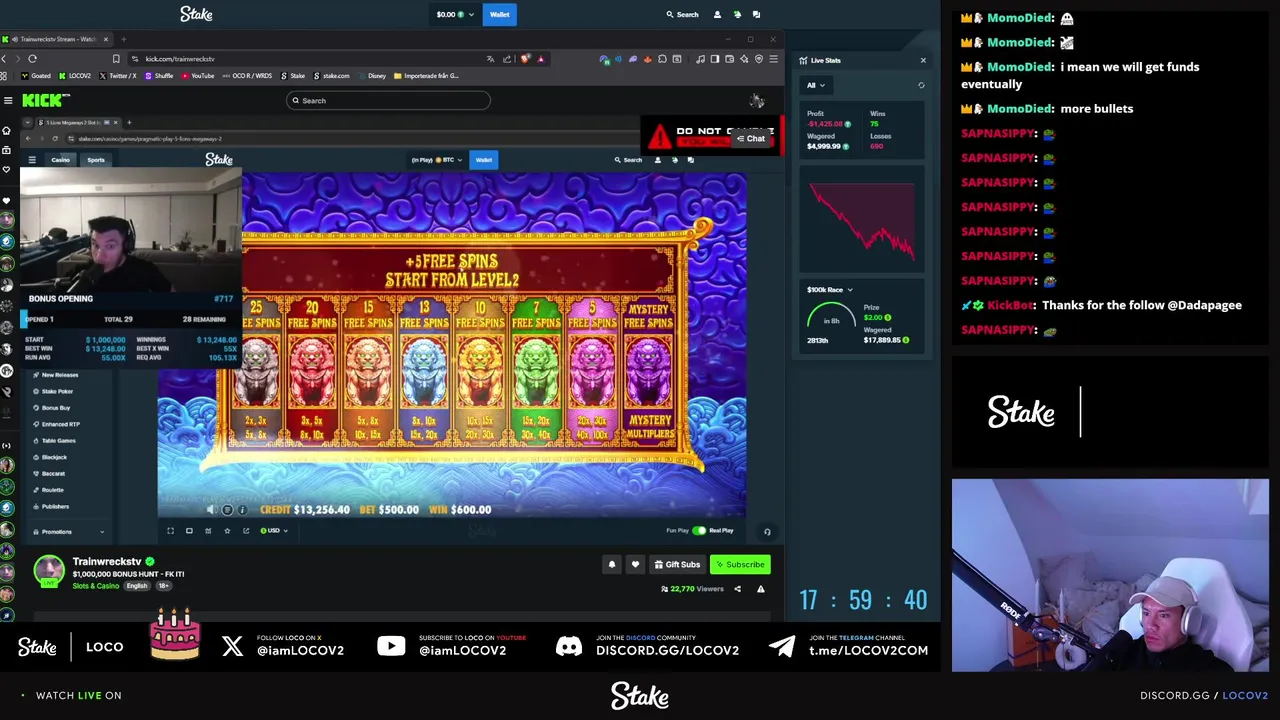Favorite the slot game with star

(227, 531)
